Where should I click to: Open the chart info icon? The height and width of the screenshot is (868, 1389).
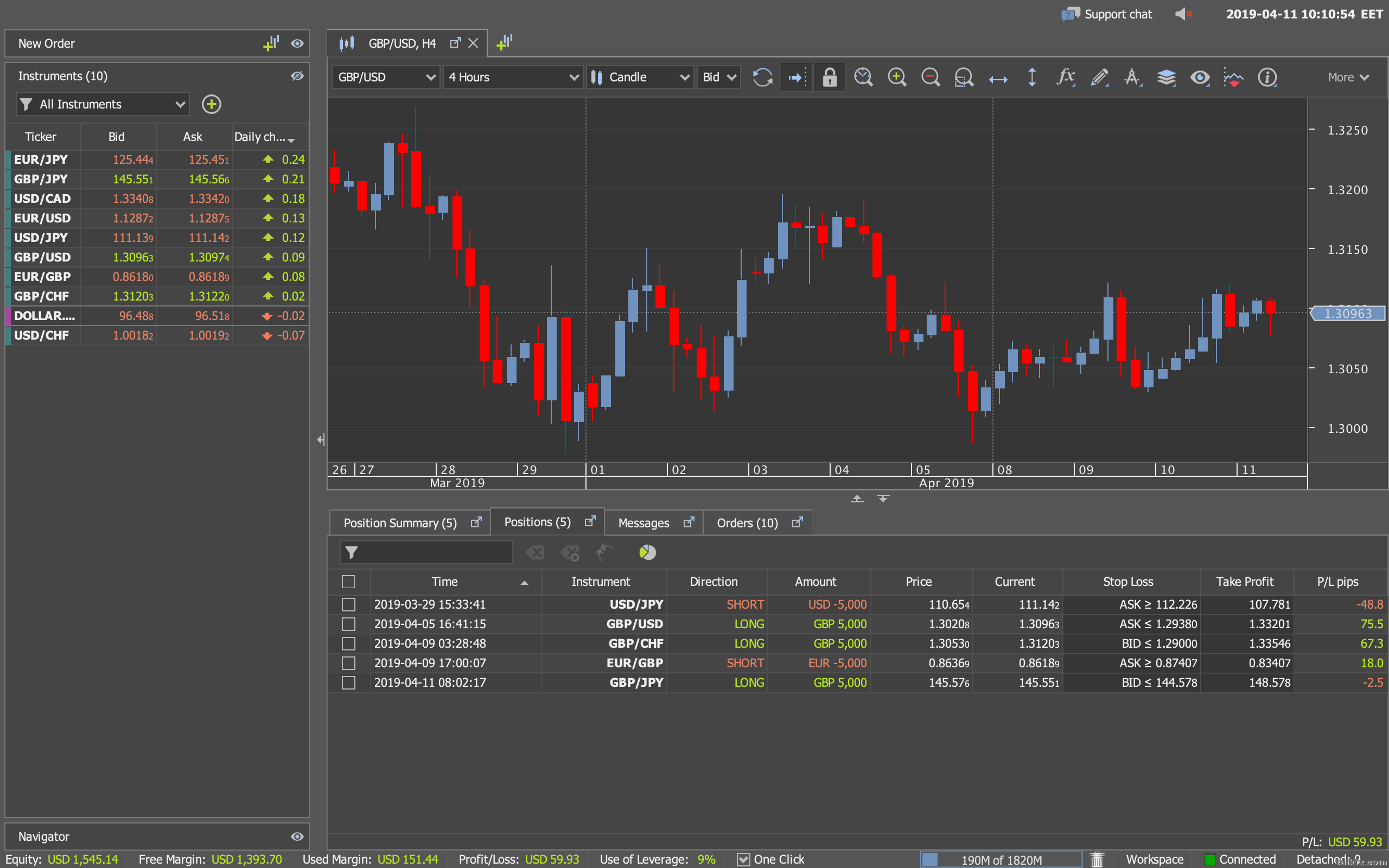click(1267, 77)
